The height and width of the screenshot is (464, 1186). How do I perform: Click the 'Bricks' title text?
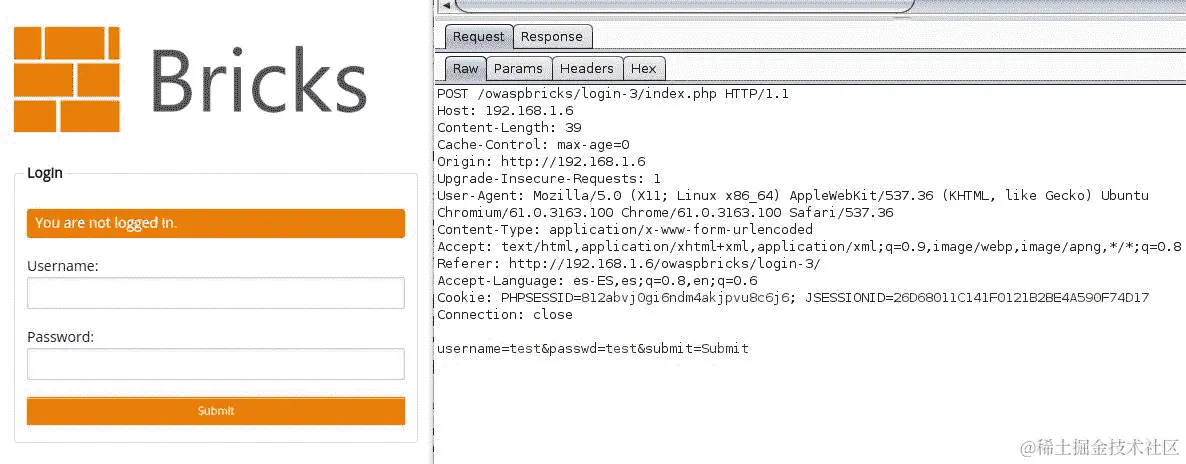click(x=259, y=80)
